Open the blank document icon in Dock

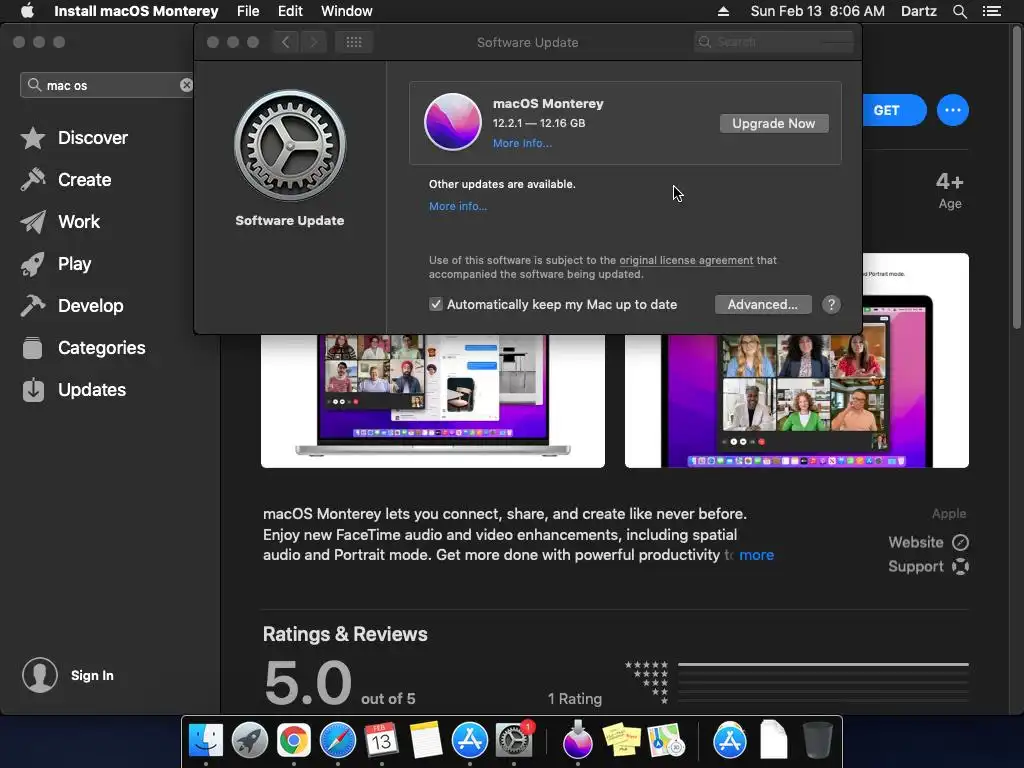coord(774,741)
